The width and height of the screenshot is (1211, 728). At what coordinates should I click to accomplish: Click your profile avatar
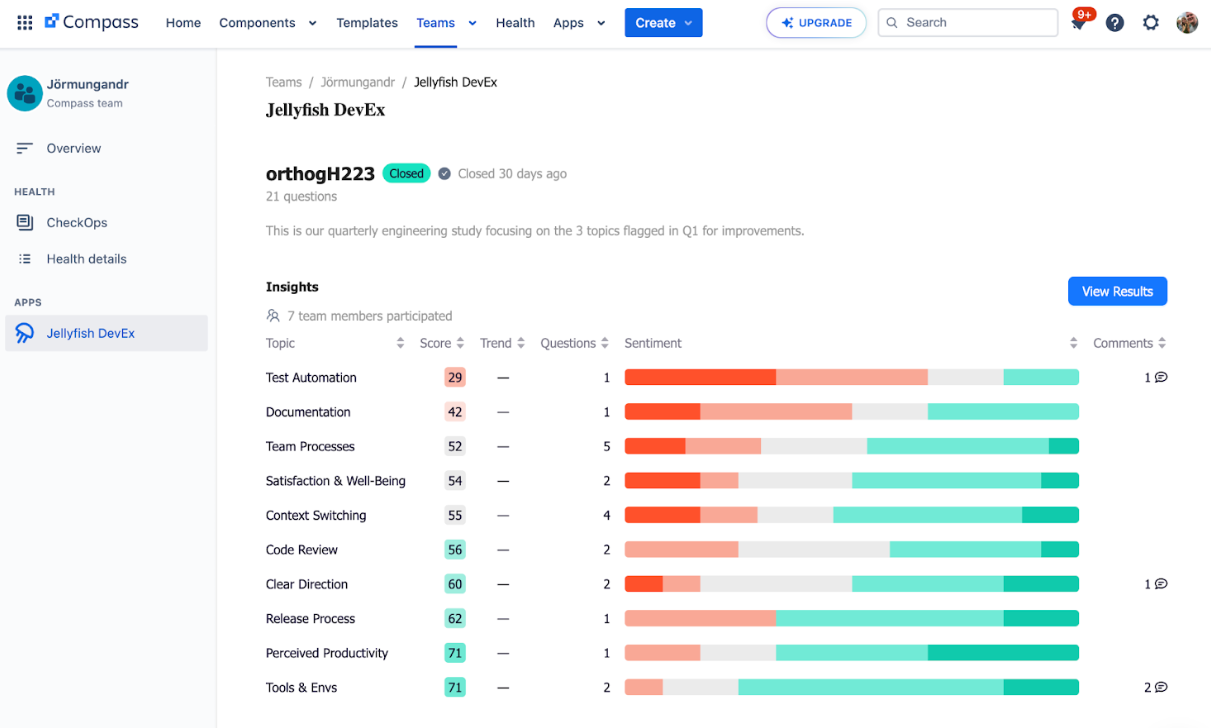[x=1186, y=22]
